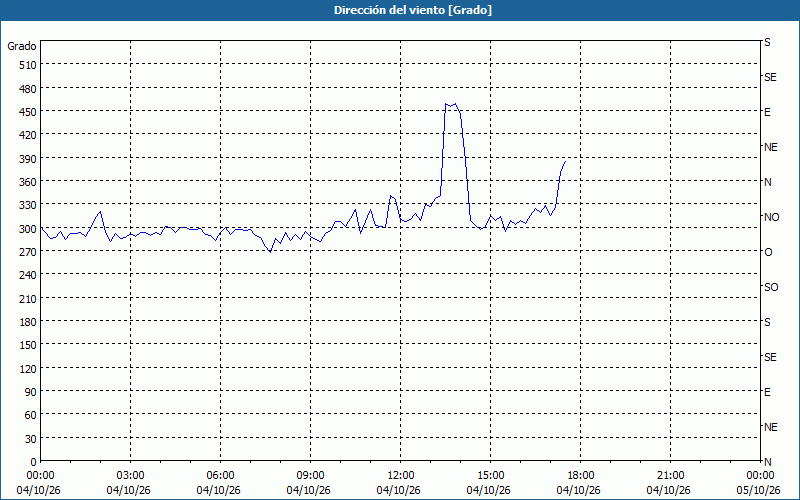Click the Grado axis unit label

pos(22,46)
